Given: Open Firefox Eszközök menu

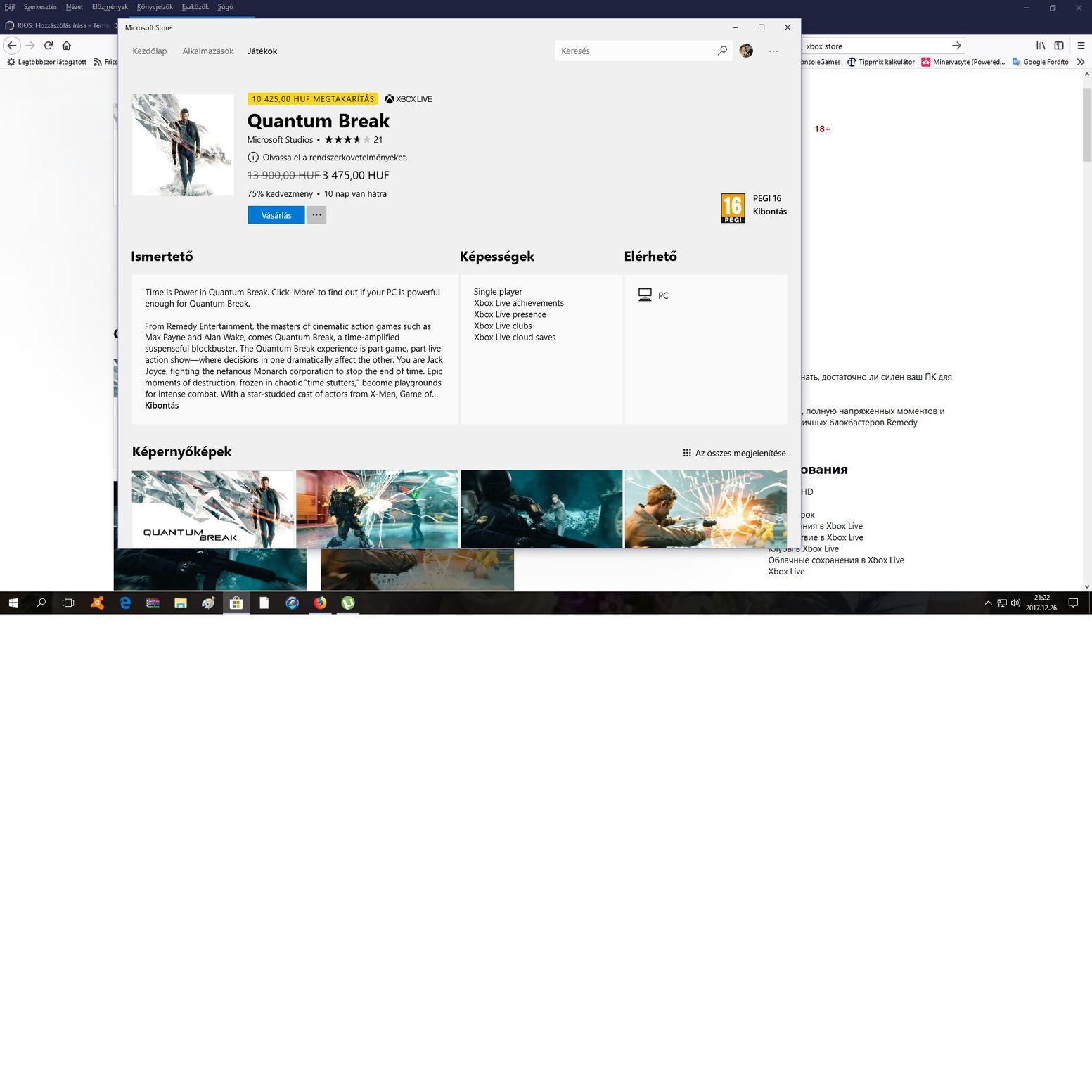Looking at the screenshot, I should (x=195, y=7).
